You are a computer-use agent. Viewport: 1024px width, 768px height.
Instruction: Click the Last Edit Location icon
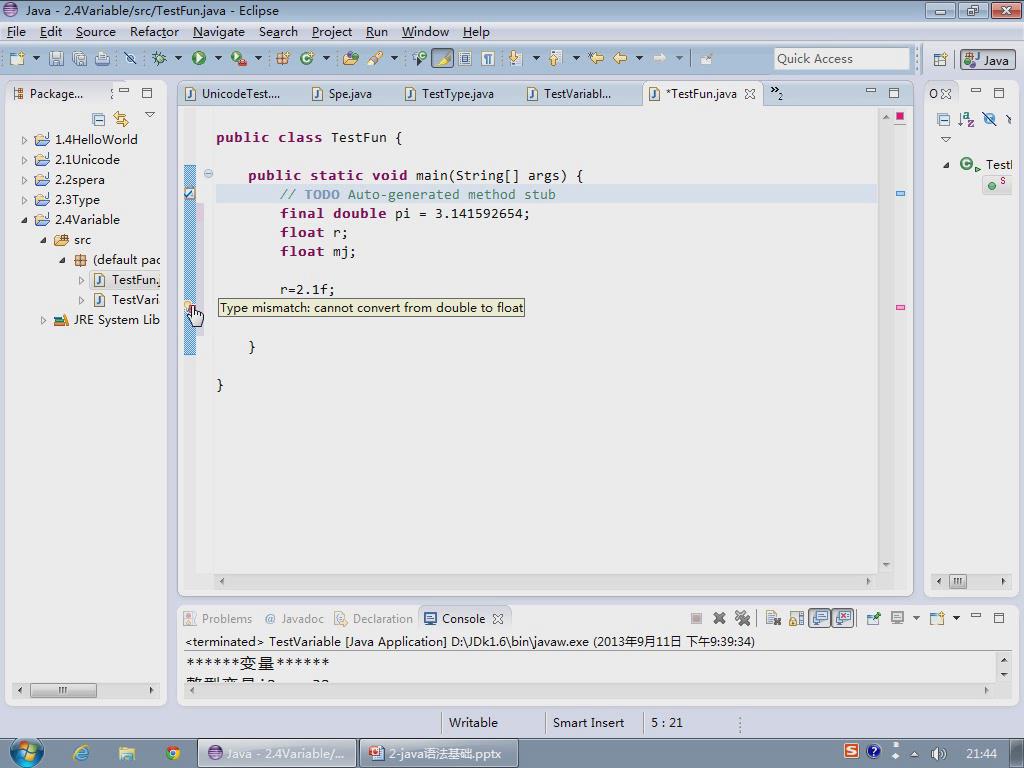click(x=596, y=59)
